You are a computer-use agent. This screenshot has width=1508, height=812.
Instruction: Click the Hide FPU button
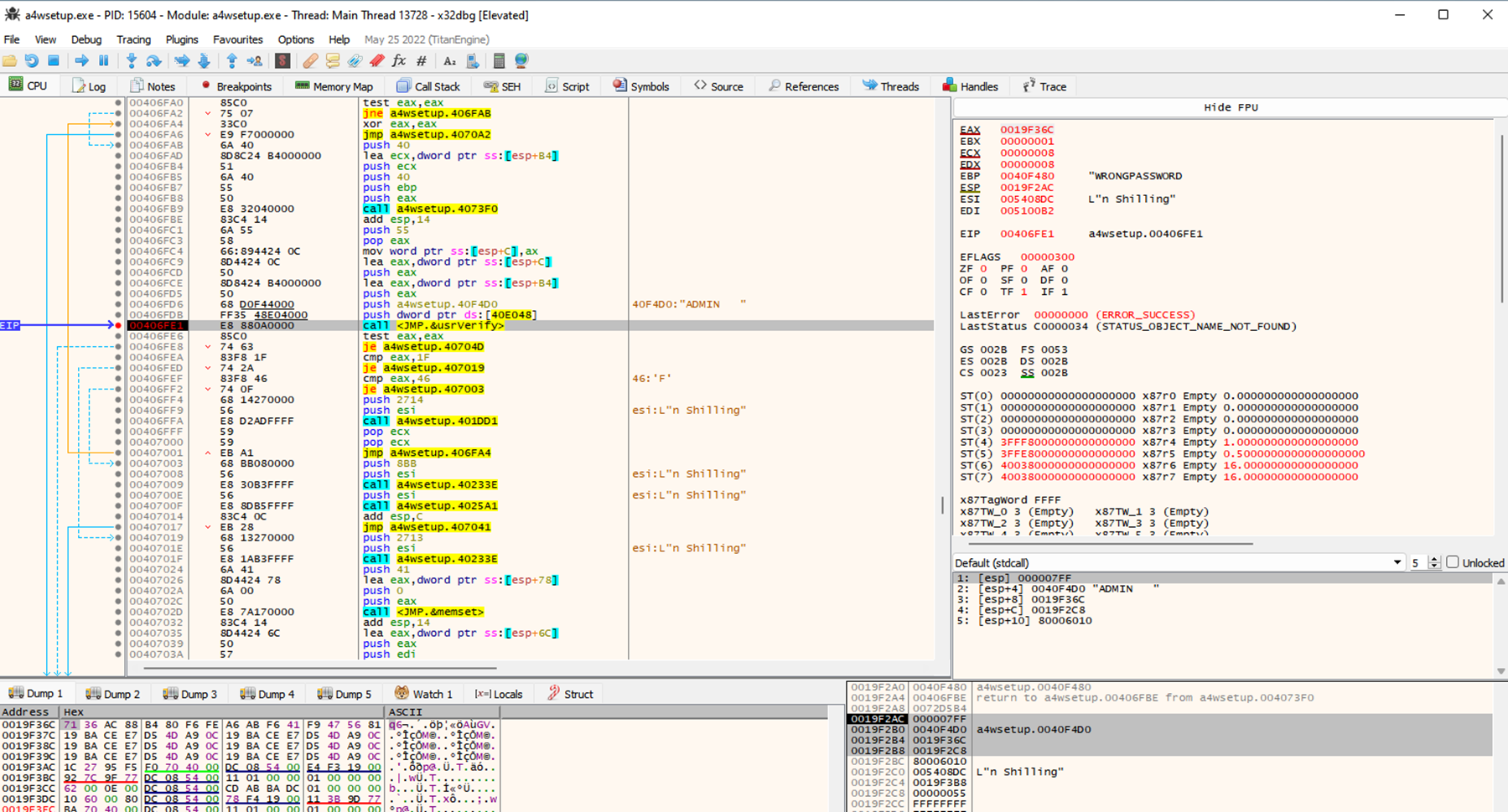[x=1230, y=107]
